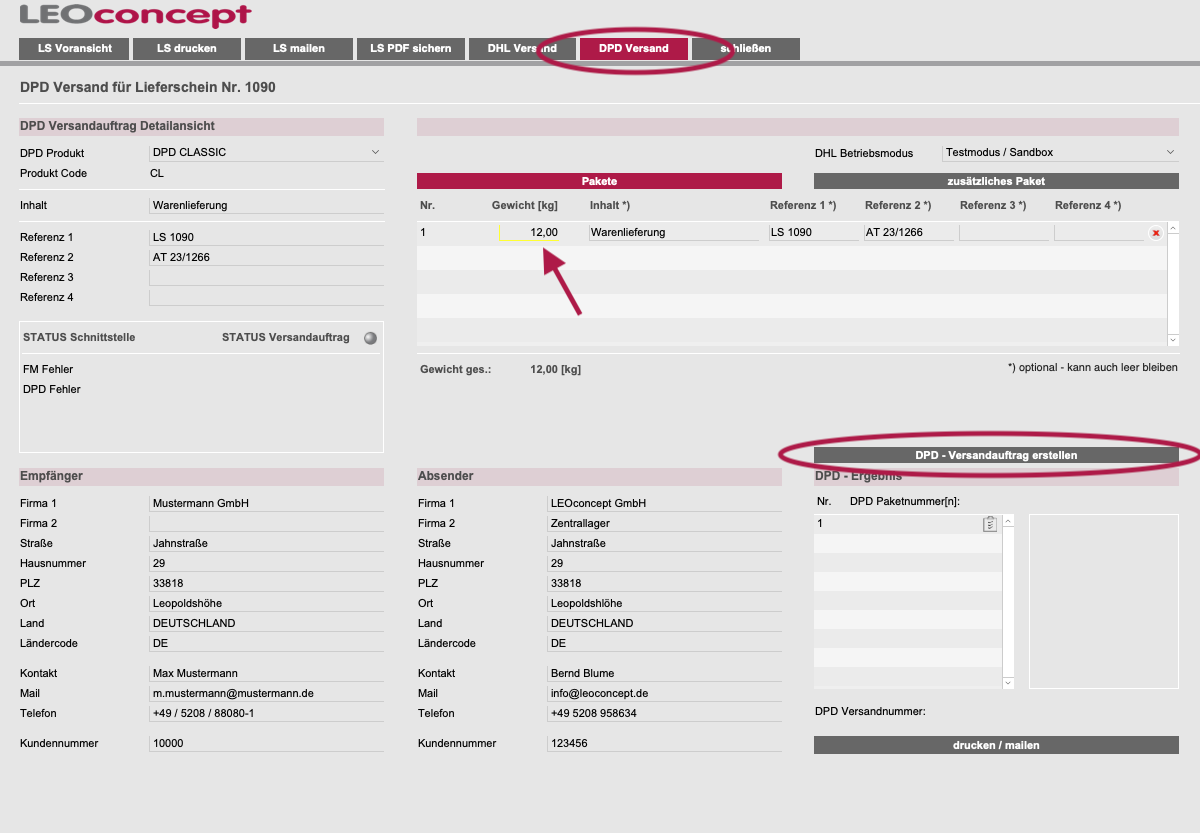Click the Empfänger Mail address field
Viewport: 1200px width, 833px height.
point(266,693)
